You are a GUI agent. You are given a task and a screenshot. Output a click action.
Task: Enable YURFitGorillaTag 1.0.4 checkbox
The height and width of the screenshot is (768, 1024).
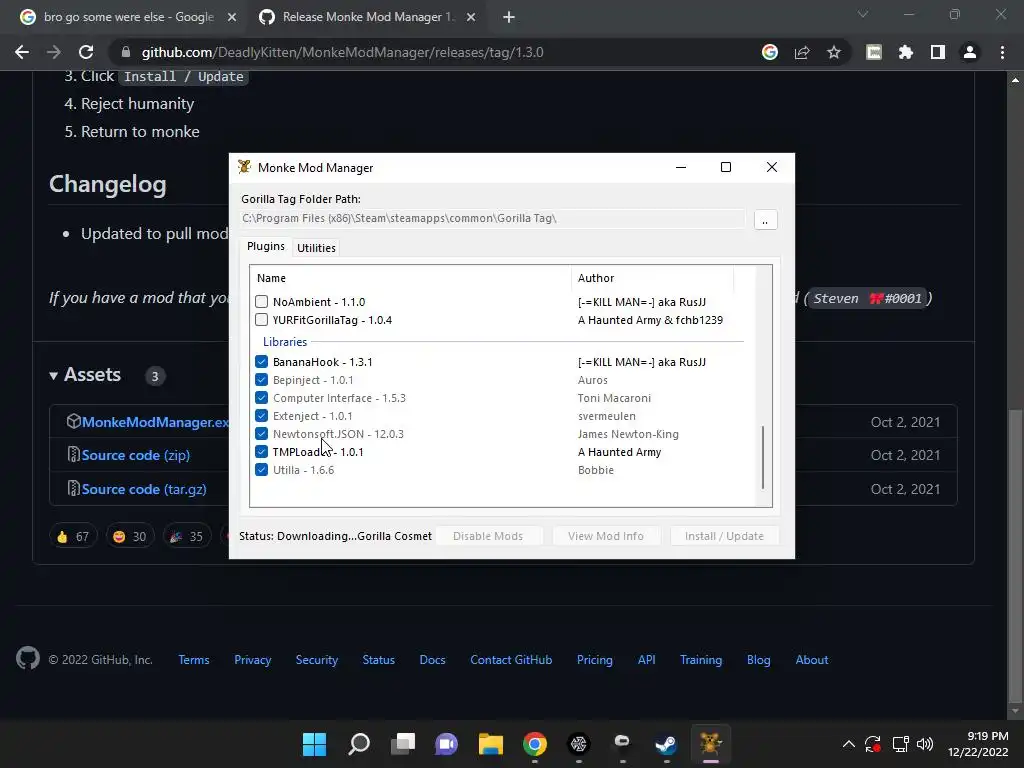[261, 320]
